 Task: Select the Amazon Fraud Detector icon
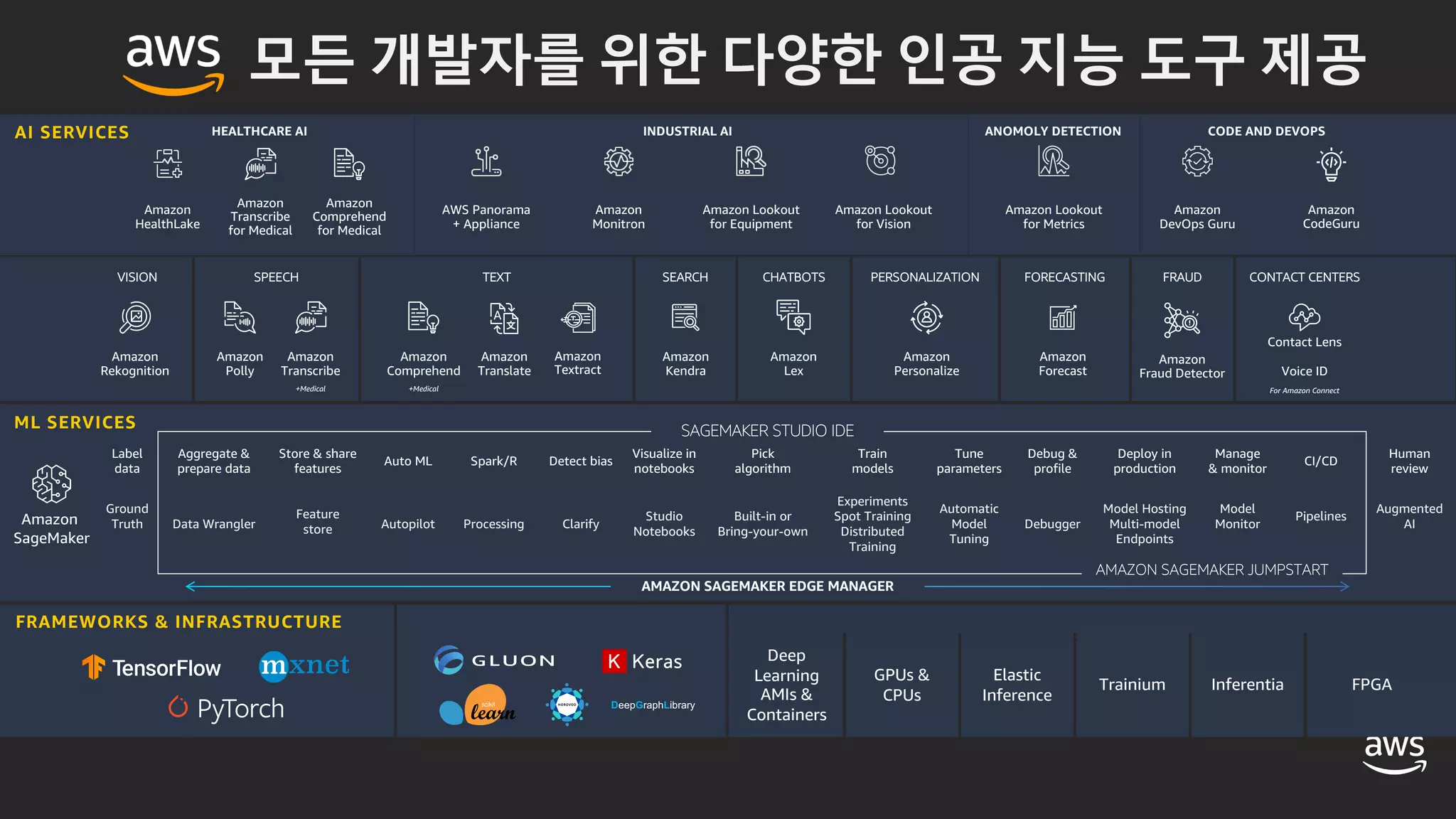[x=1182, y=320]
